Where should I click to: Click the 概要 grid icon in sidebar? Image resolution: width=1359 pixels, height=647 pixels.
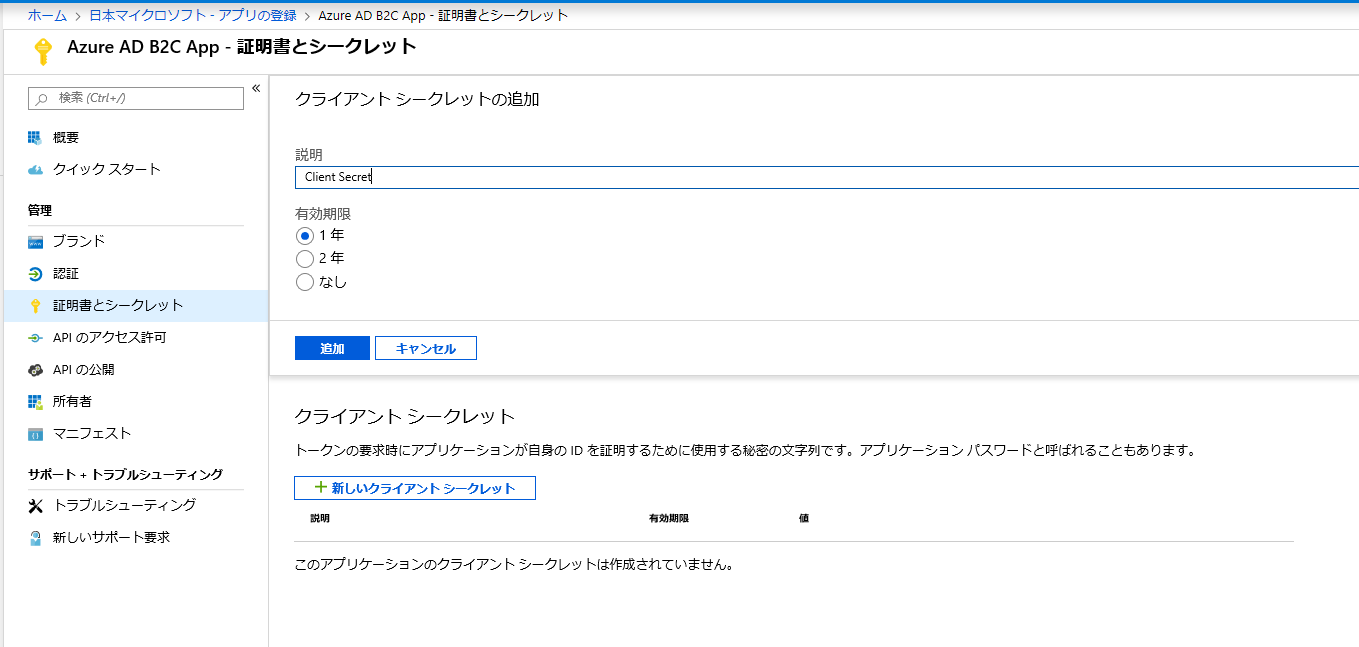point(35,137)
